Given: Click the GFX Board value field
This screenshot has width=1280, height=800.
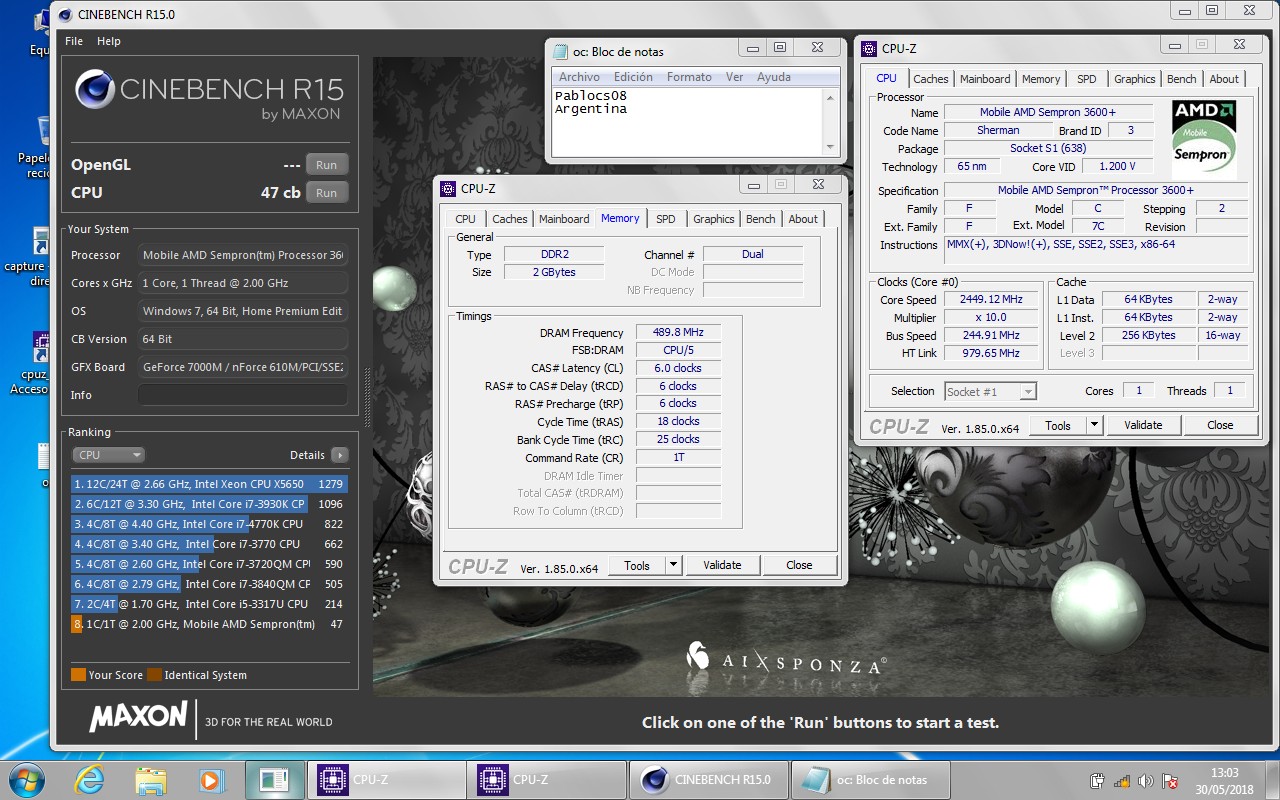Looking at the screenshot, I should [243, 367].
